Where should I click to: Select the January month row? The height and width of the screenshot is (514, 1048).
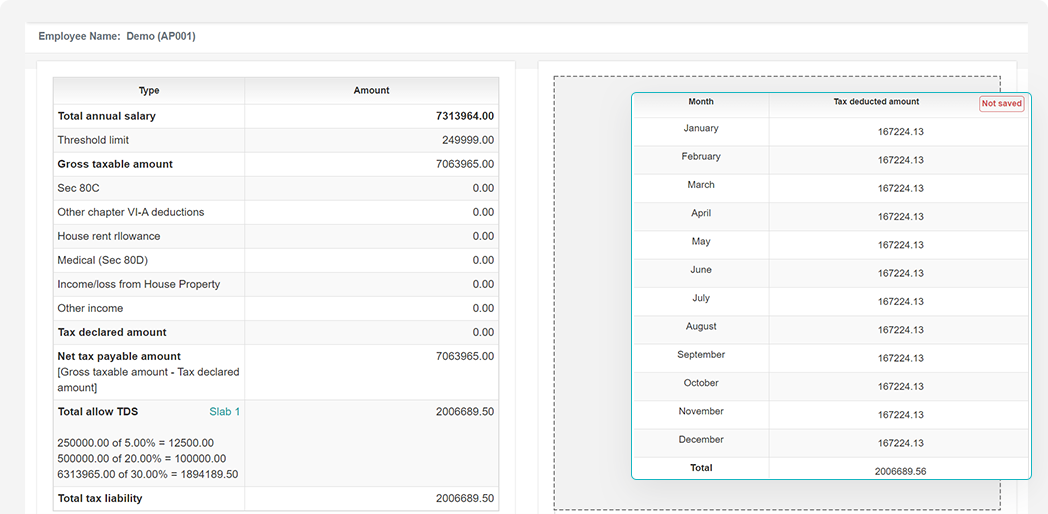coord(701,129)
